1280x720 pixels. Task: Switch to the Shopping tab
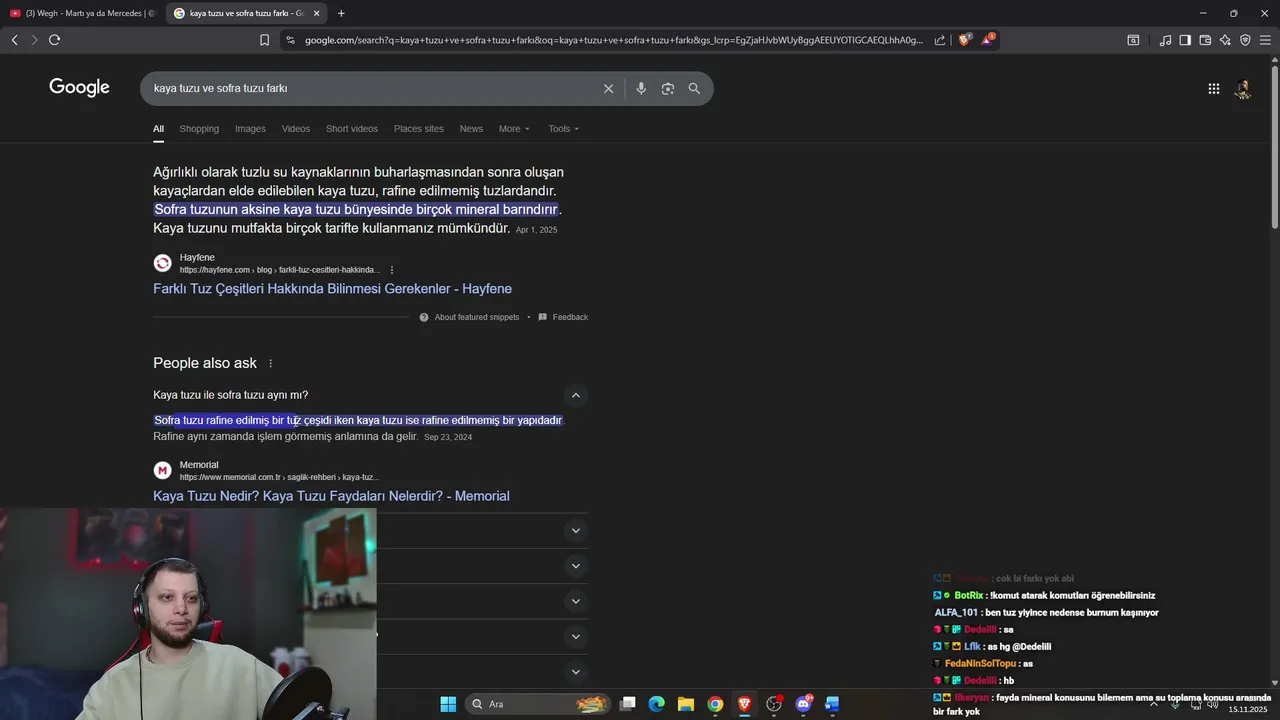(x=199, y=129)
